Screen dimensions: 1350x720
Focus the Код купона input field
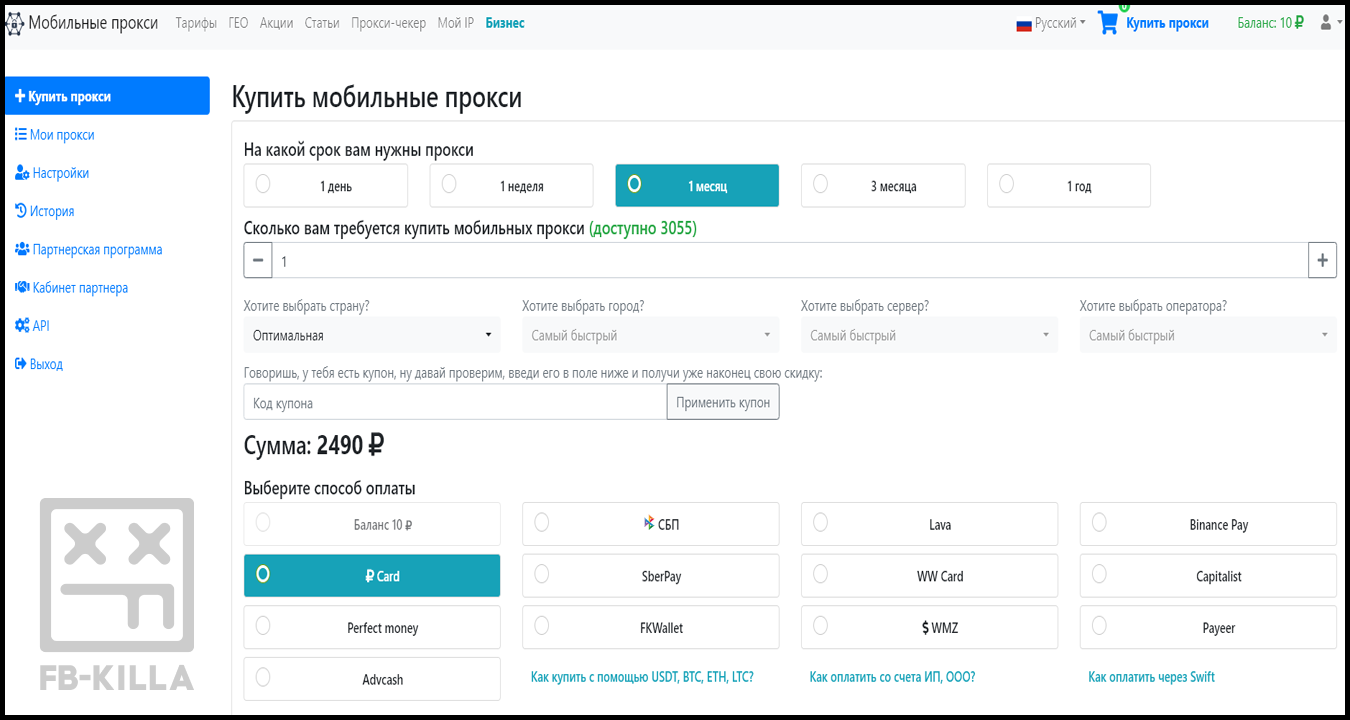[455, 403]
